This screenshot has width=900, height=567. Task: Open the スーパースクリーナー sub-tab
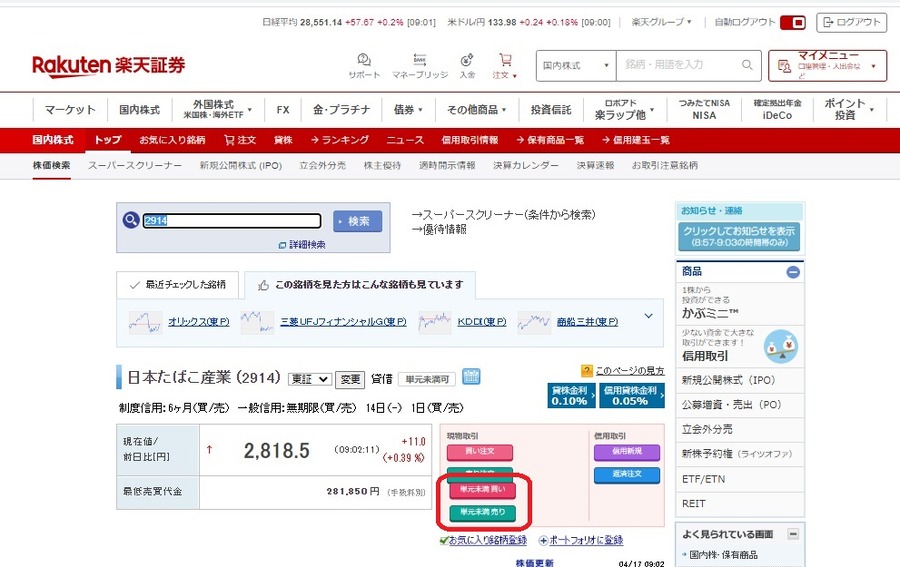135,165
